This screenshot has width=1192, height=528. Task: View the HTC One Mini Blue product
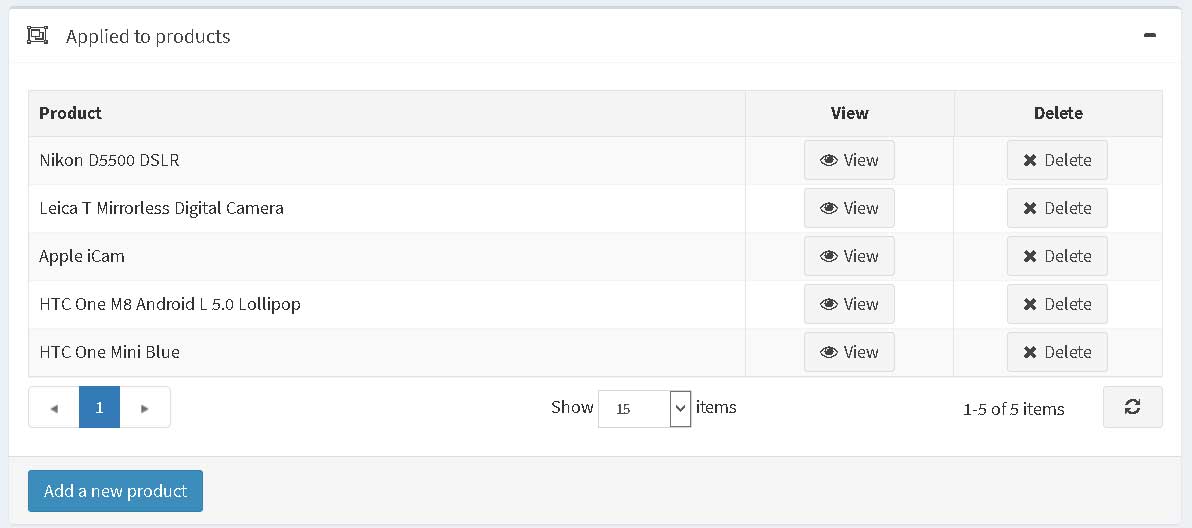[849, 352]
